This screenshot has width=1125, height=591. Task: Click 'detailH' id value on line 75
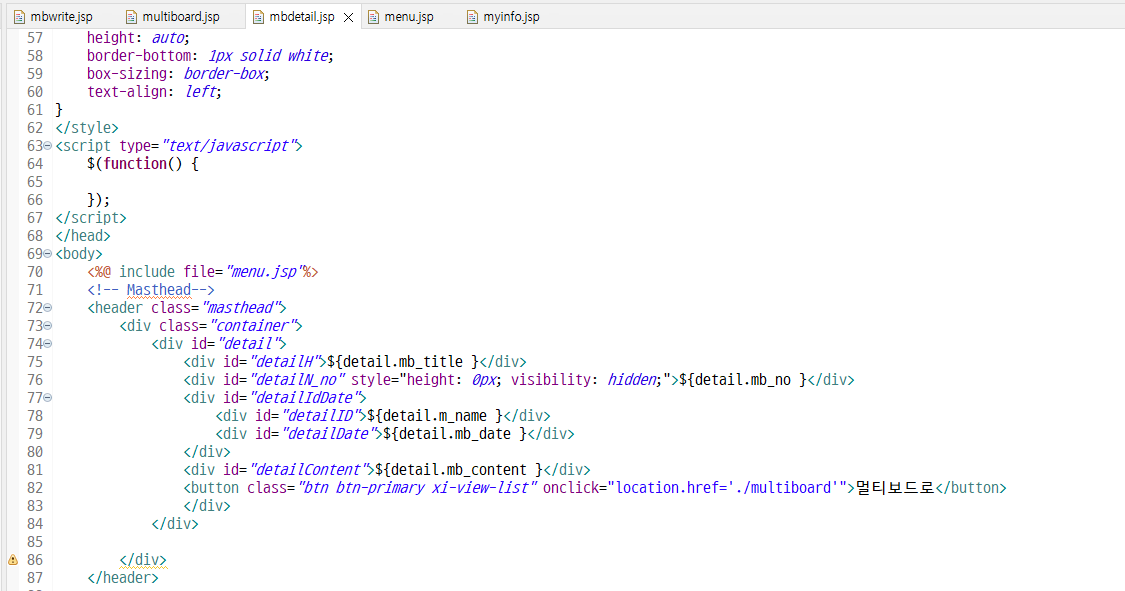(283, 361)
